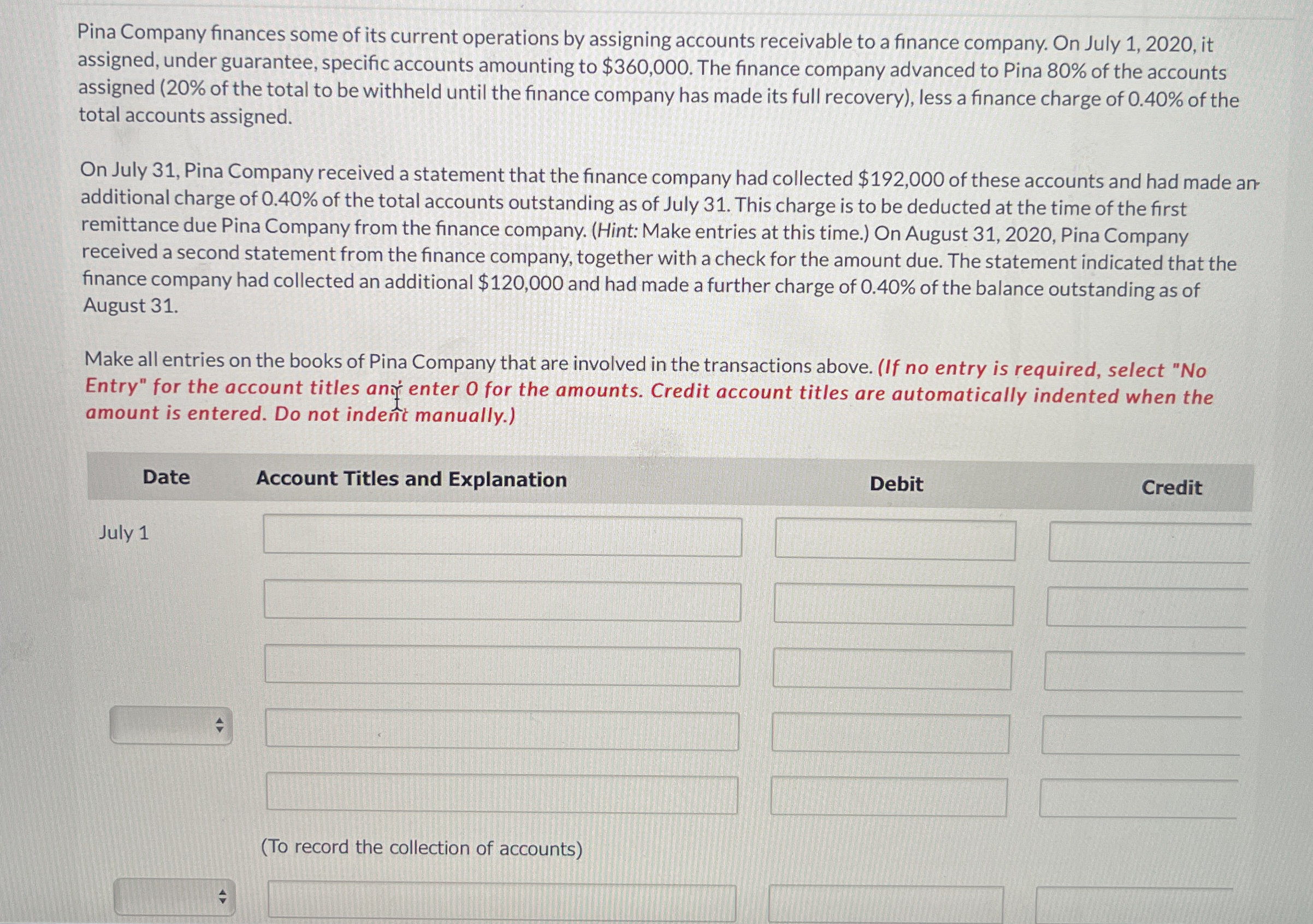Click the fifth account title input box
Image resolution: width=1313 pixels, height=924 pixels.
click(502, 793)
